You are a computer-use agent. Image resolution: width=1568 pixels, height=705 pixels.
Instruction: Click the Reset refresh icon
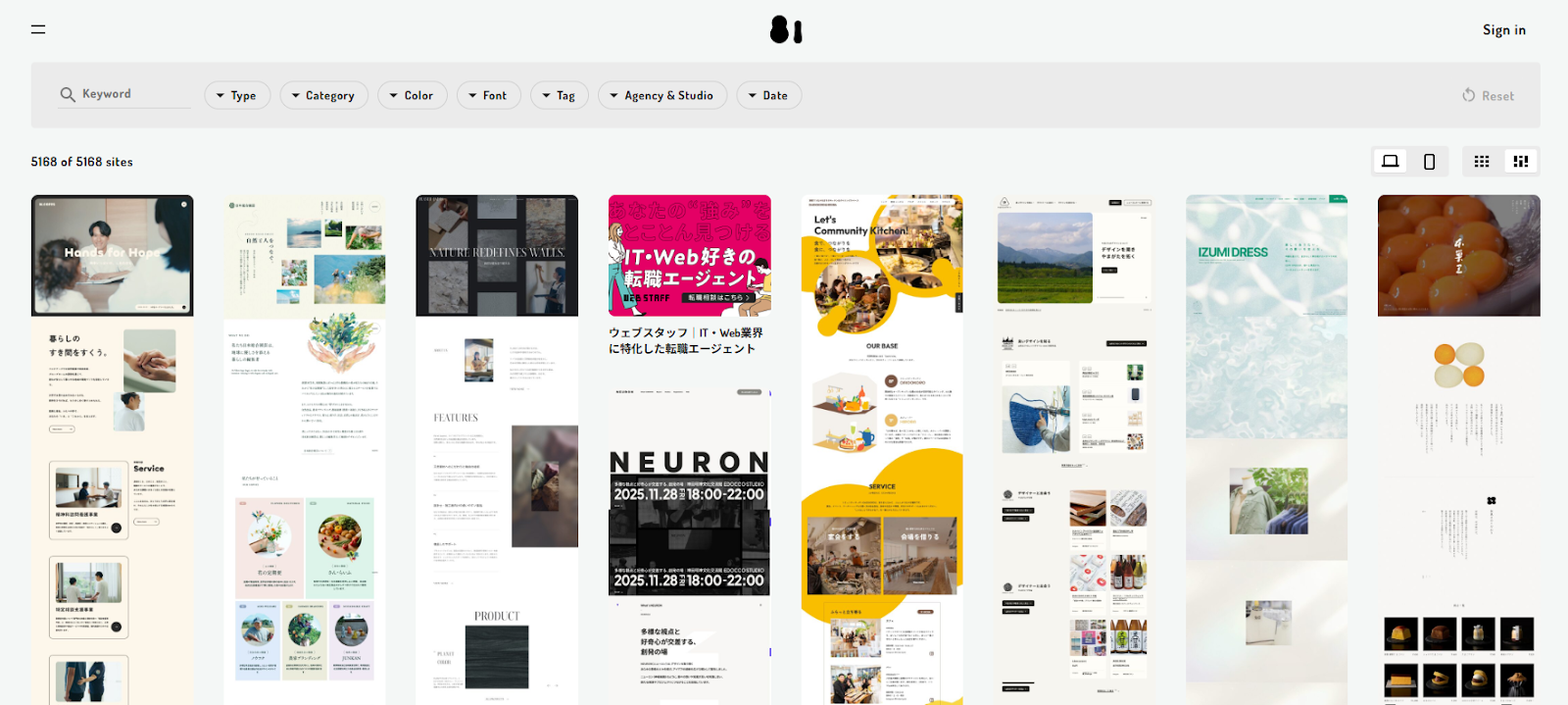[1468, 95]
